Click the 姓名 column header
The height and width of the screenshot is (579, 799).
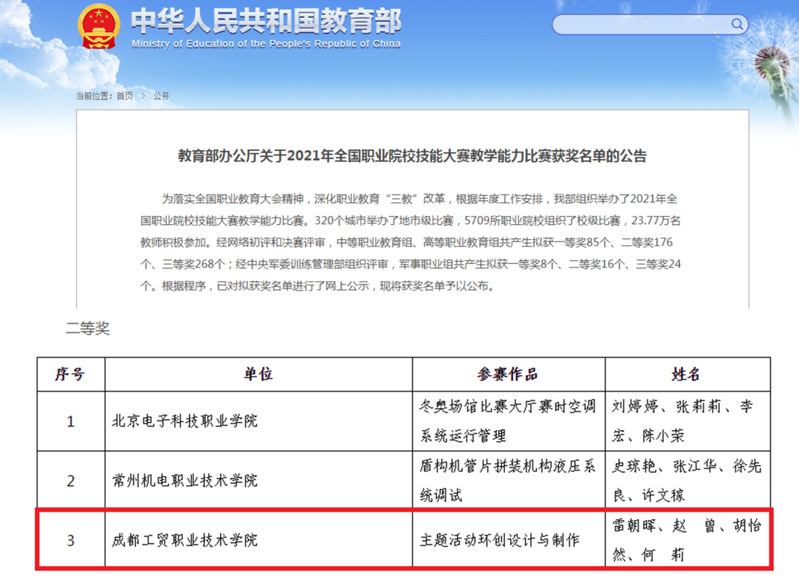(687, 374)
